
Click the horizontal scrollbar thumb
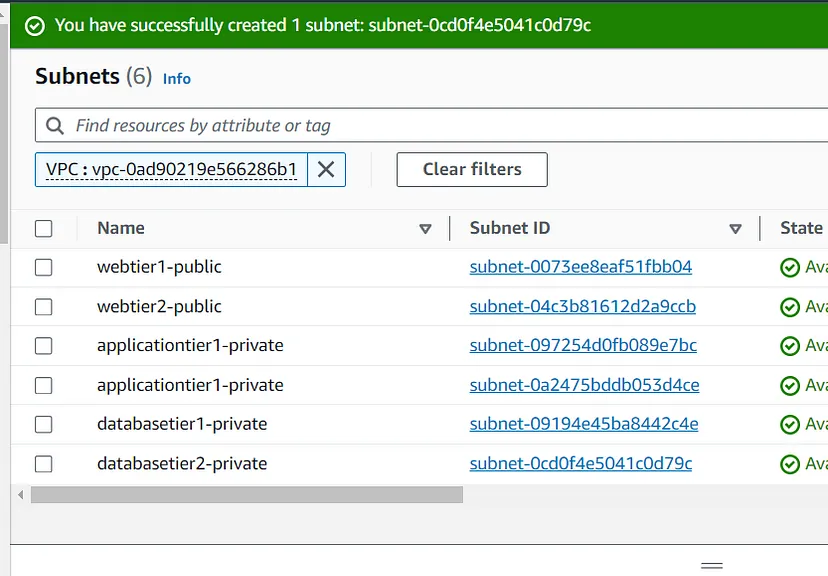[246, 495]
